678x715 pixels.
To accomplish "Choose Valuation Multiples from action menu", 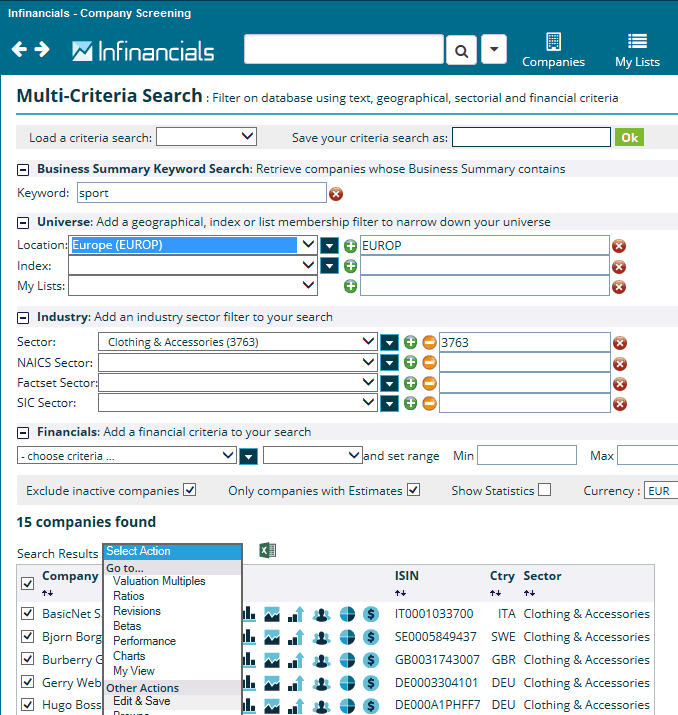I will 159,581.
